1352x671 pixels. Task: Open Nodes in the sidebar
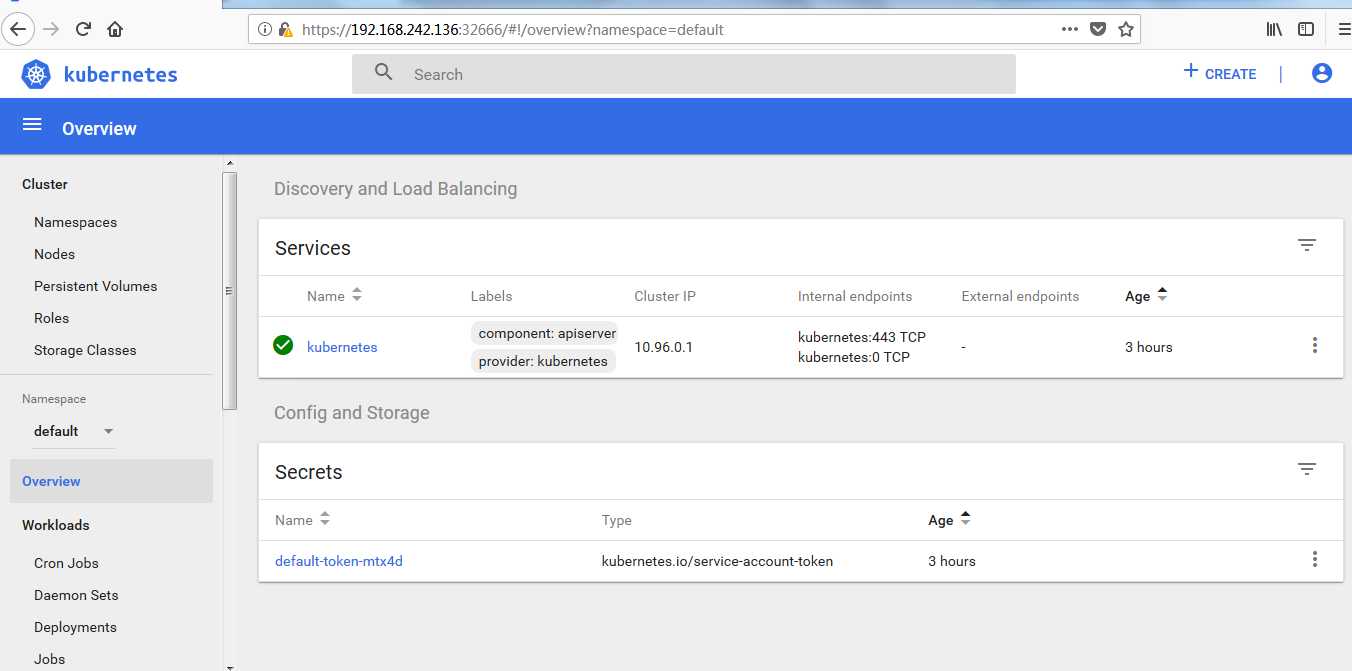pos(54,254)
